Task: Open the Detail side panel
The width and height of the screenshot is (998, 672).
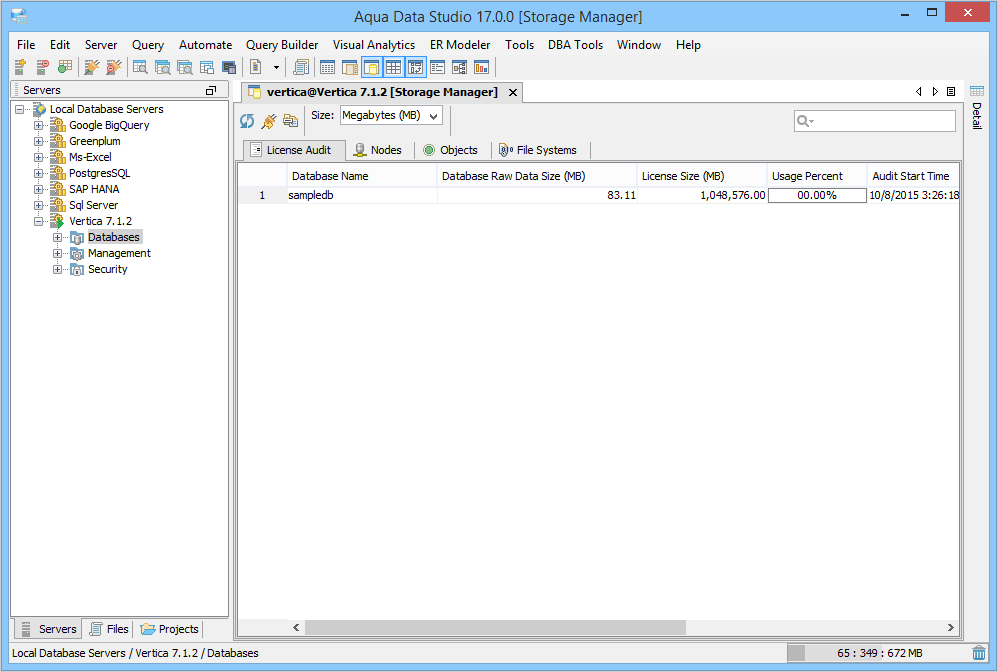Action: [x=977, y=108]
